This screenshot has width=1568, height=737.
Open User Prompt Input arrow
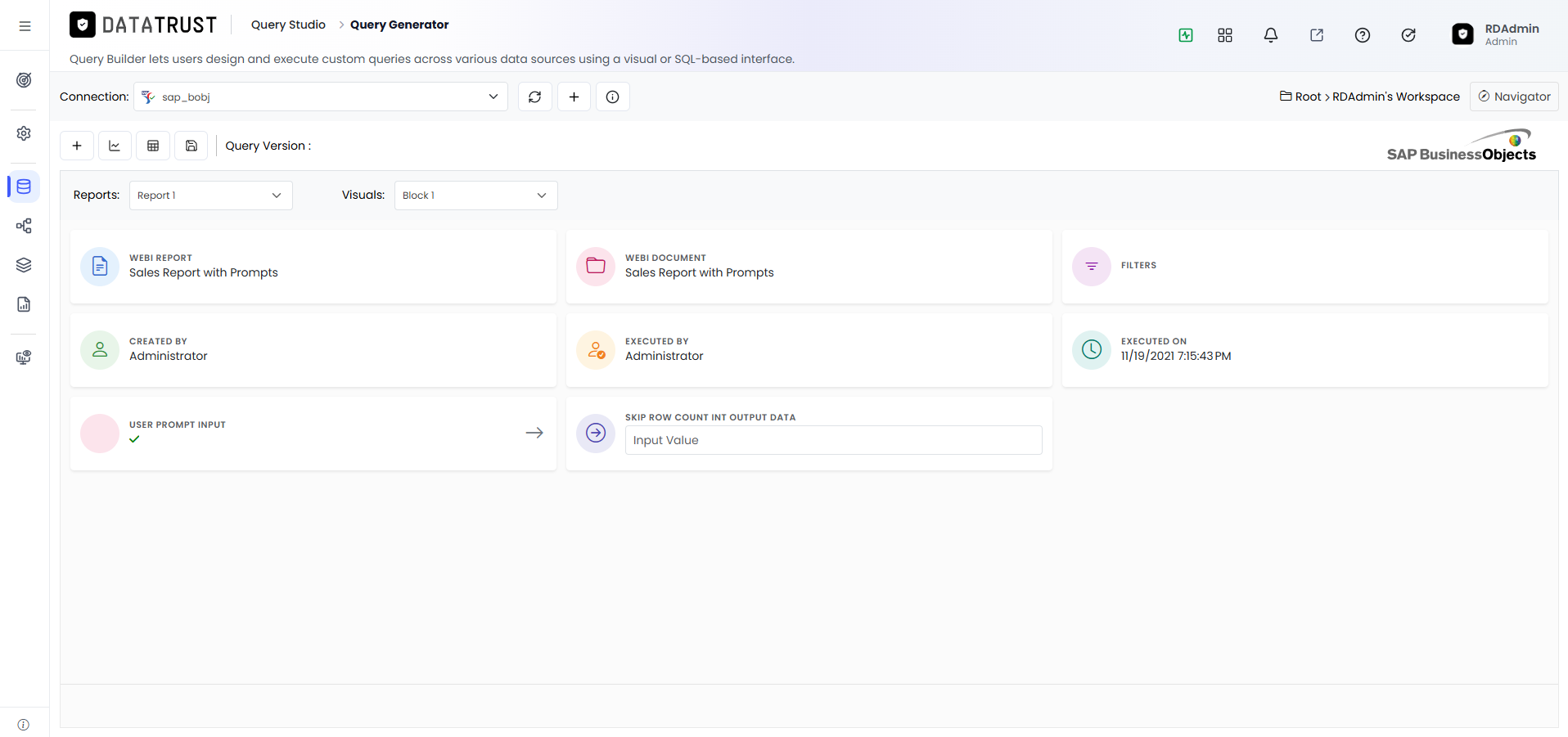tap(534, 433)
